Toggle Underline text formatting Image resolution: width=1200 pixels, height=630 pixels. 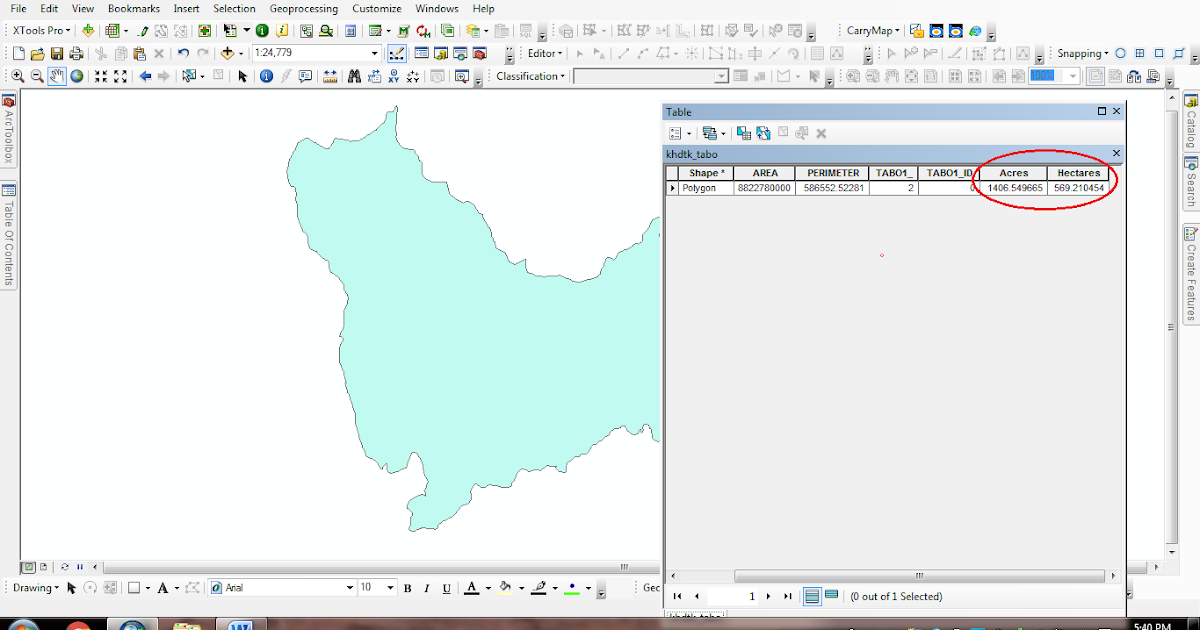[446, 588]
